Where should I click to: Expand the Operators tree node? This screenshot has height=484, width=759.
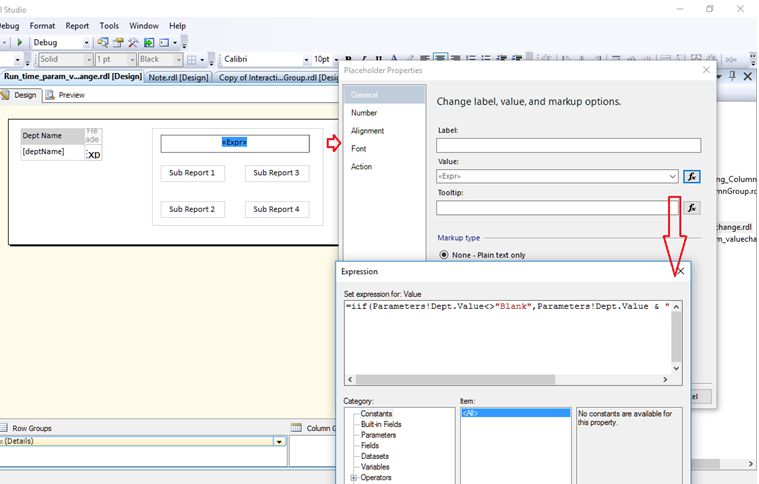coord(353,478)
